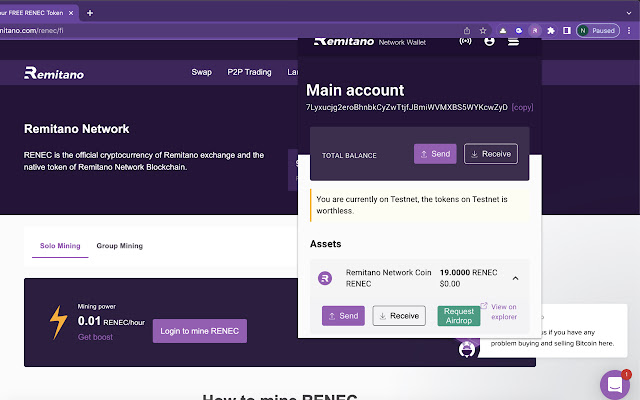Image resolution: width=640 pixels, height=400 pixels.
Task: Open the Extensions puzzle-piece menu
Action: (551, 31)
